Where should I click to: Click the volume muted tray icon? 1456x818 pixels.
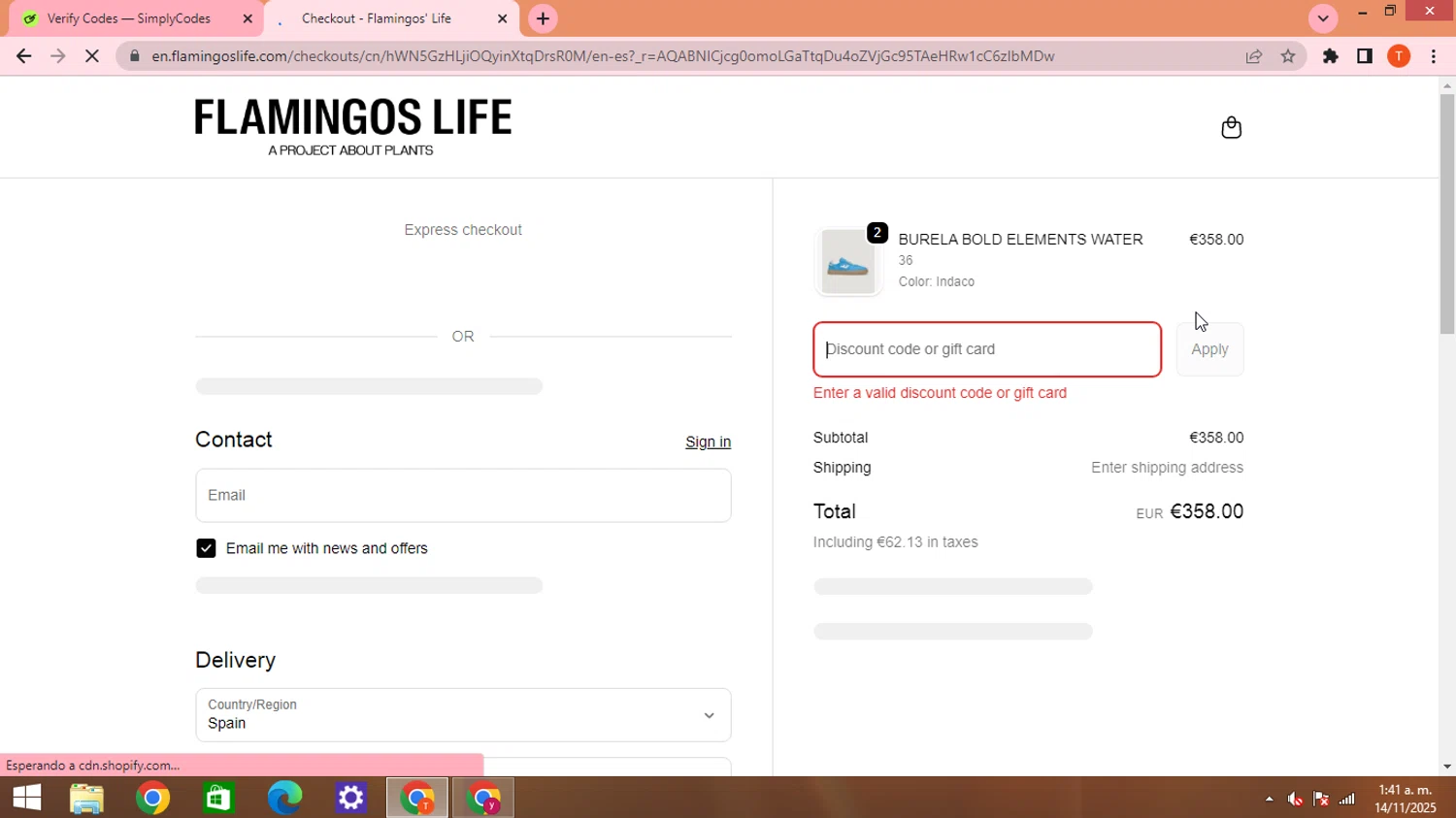[x=1295, y=799]
